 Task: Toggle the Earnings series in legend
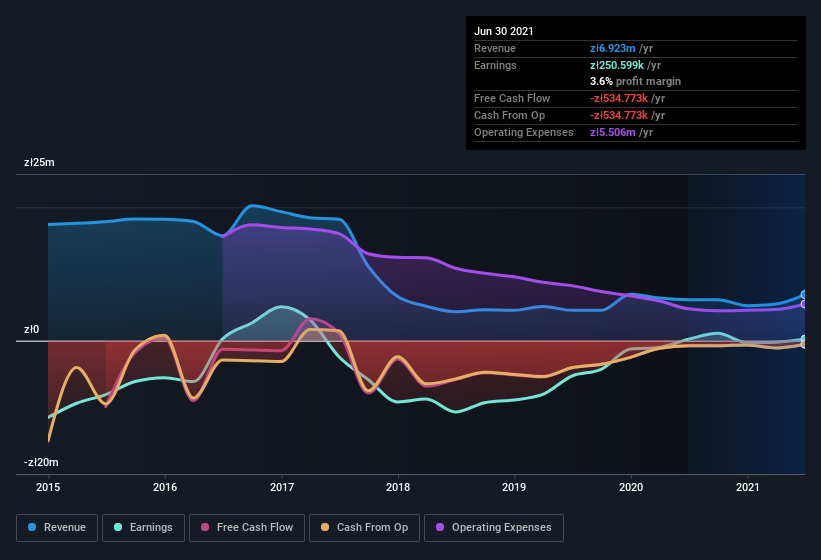(143, 528)
